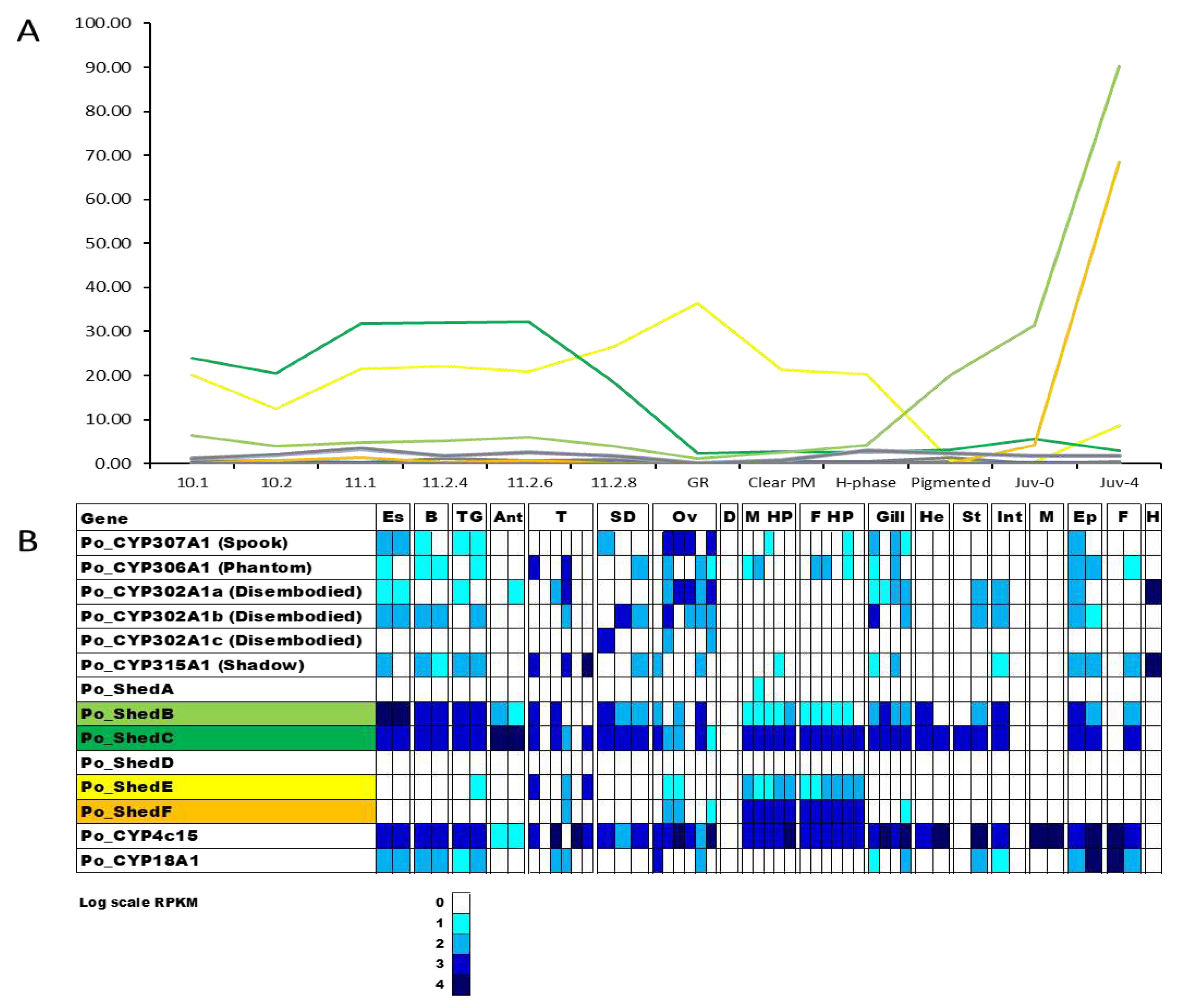The height and width of the screenshot is (1008, 1183).
Task: Switch to panel A
Action: pos(28,30)
